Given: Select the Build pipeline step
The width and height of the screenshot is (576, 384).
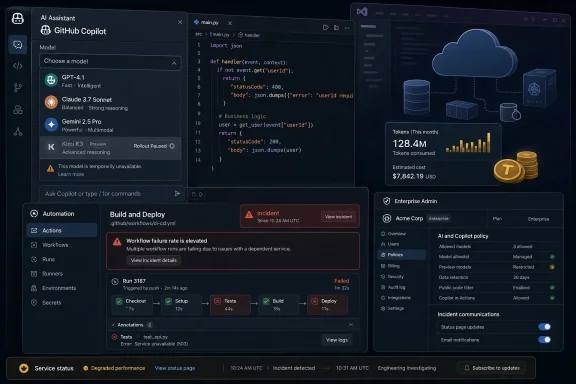Looking at the screenshot, I should 278,304.
